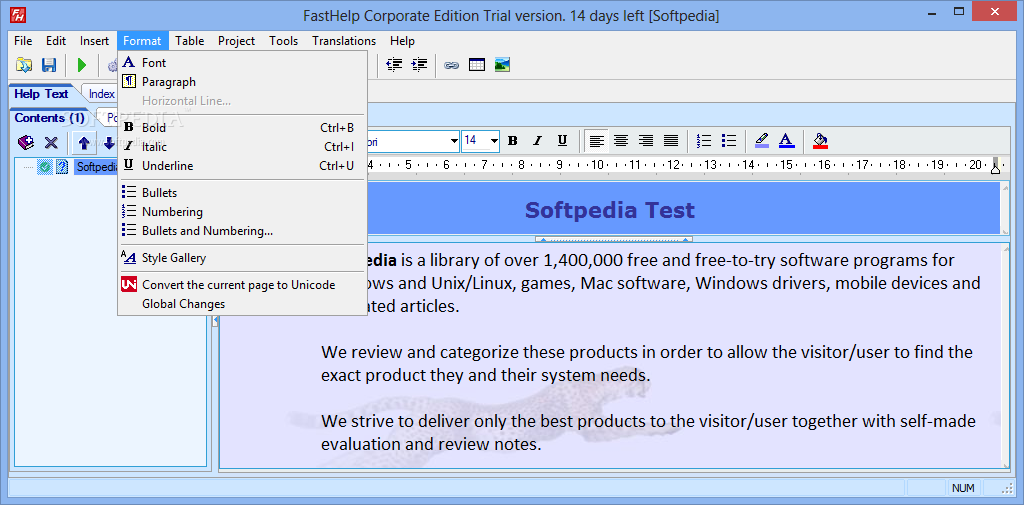Choose Convert the current page to Unicode
Image resolution: width=1024 pixels, height=505 pixels.
242,285
